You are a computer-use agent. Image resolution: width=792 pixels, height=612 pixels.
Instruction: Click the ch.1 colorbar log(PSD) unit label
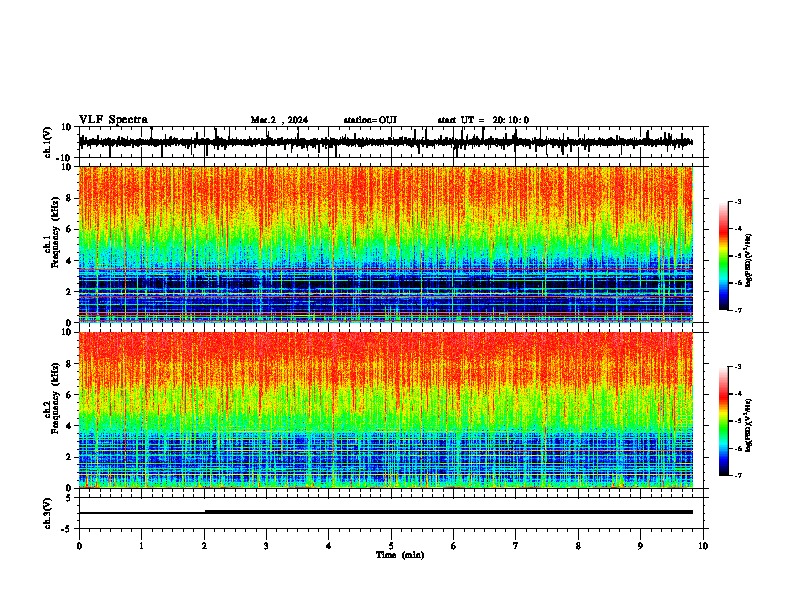click(749, 260)
